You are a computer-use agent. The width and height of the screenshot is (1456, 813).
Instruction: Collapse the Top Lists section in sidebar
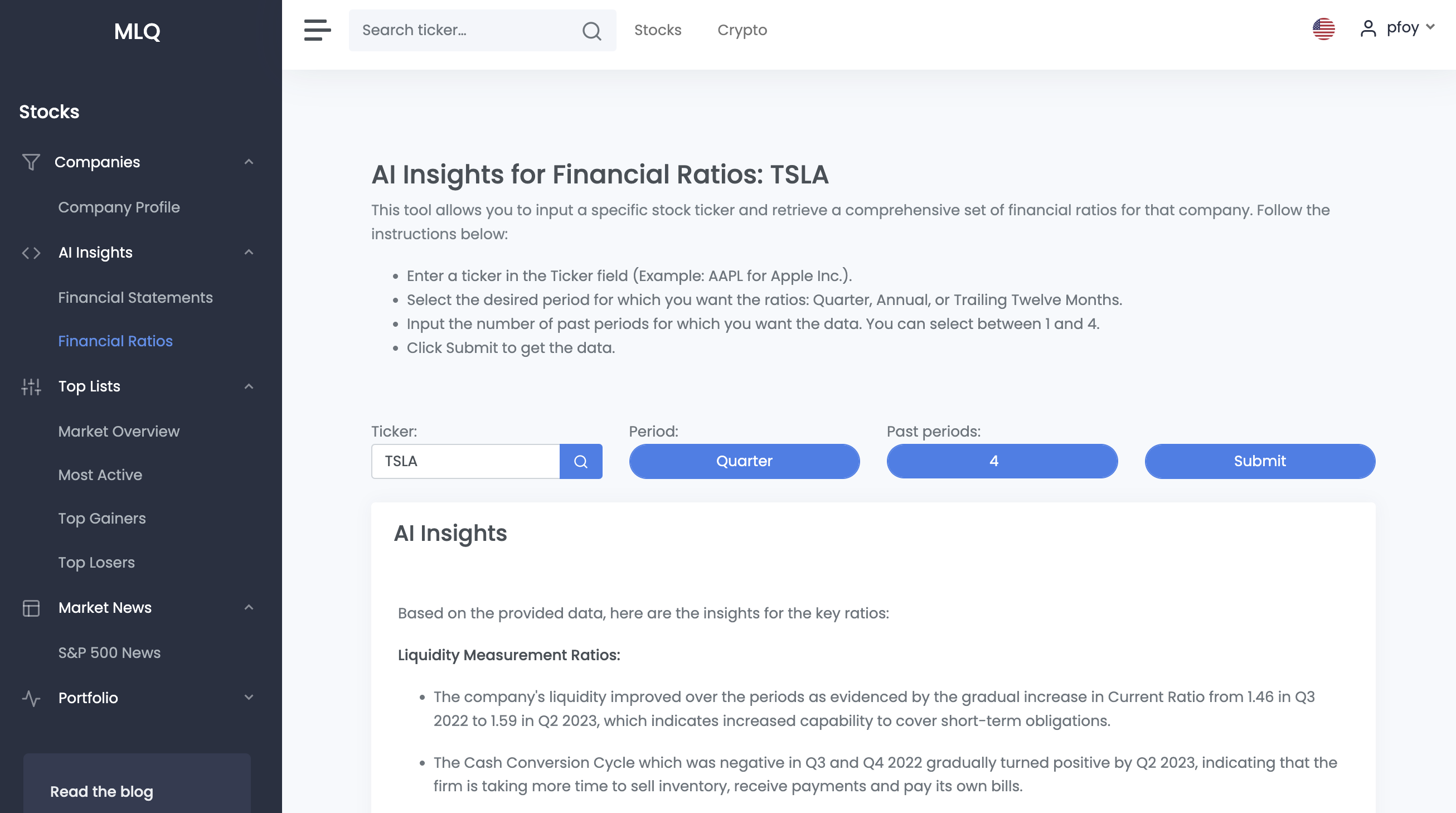click(x=248, y=385)
